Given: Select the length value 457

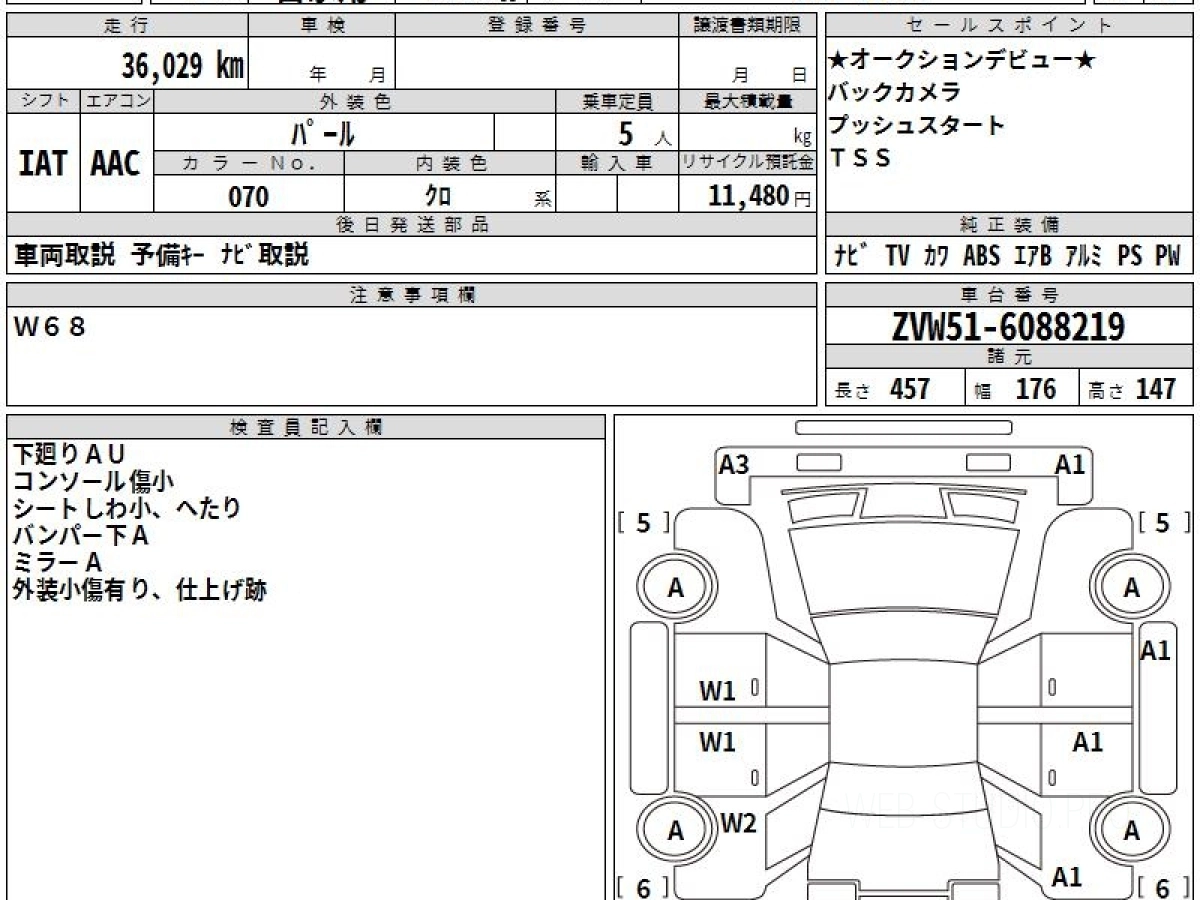Looking at the screenshot, I should [x=909, y=389].
